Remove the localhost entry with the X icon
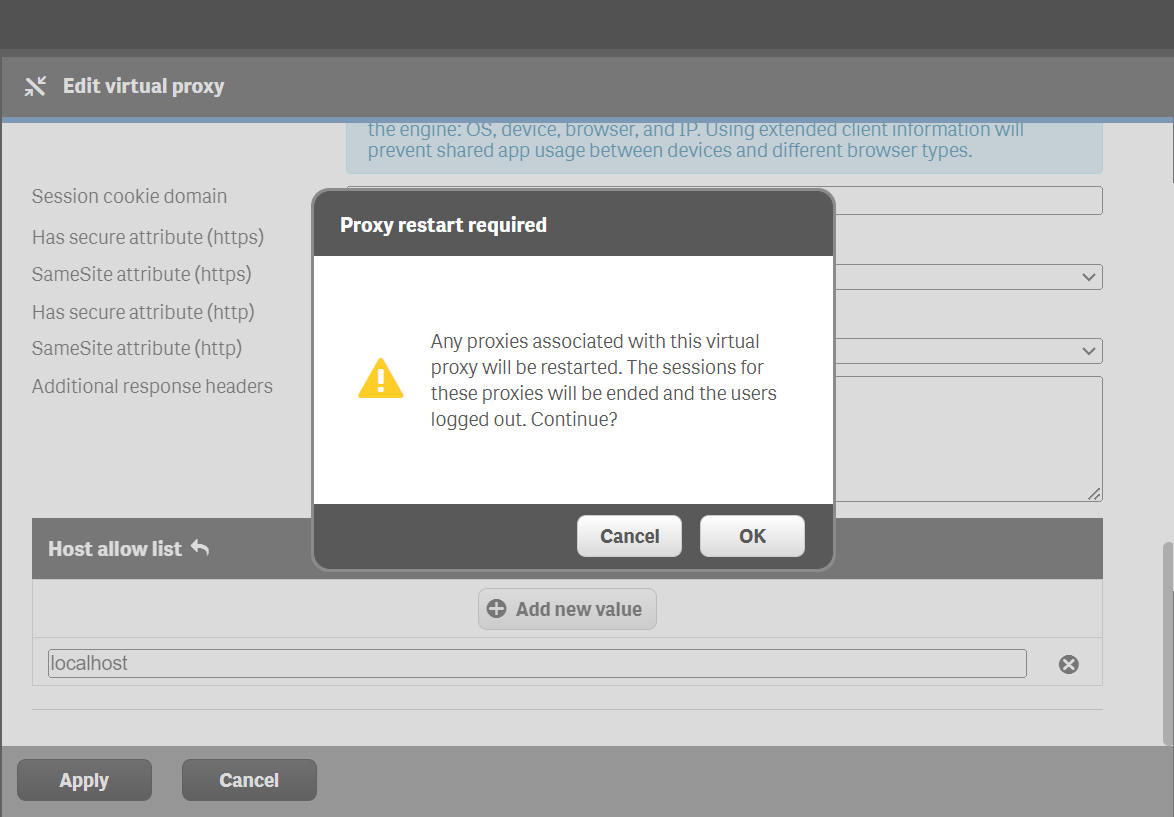1174x817 pixels. [x=1068, y=663]
